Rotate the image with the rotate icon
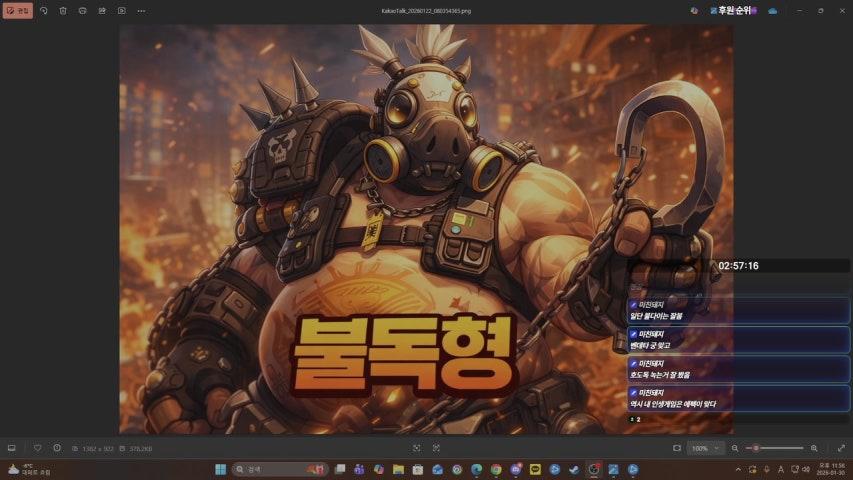853x480 pixels. (44, 10)
